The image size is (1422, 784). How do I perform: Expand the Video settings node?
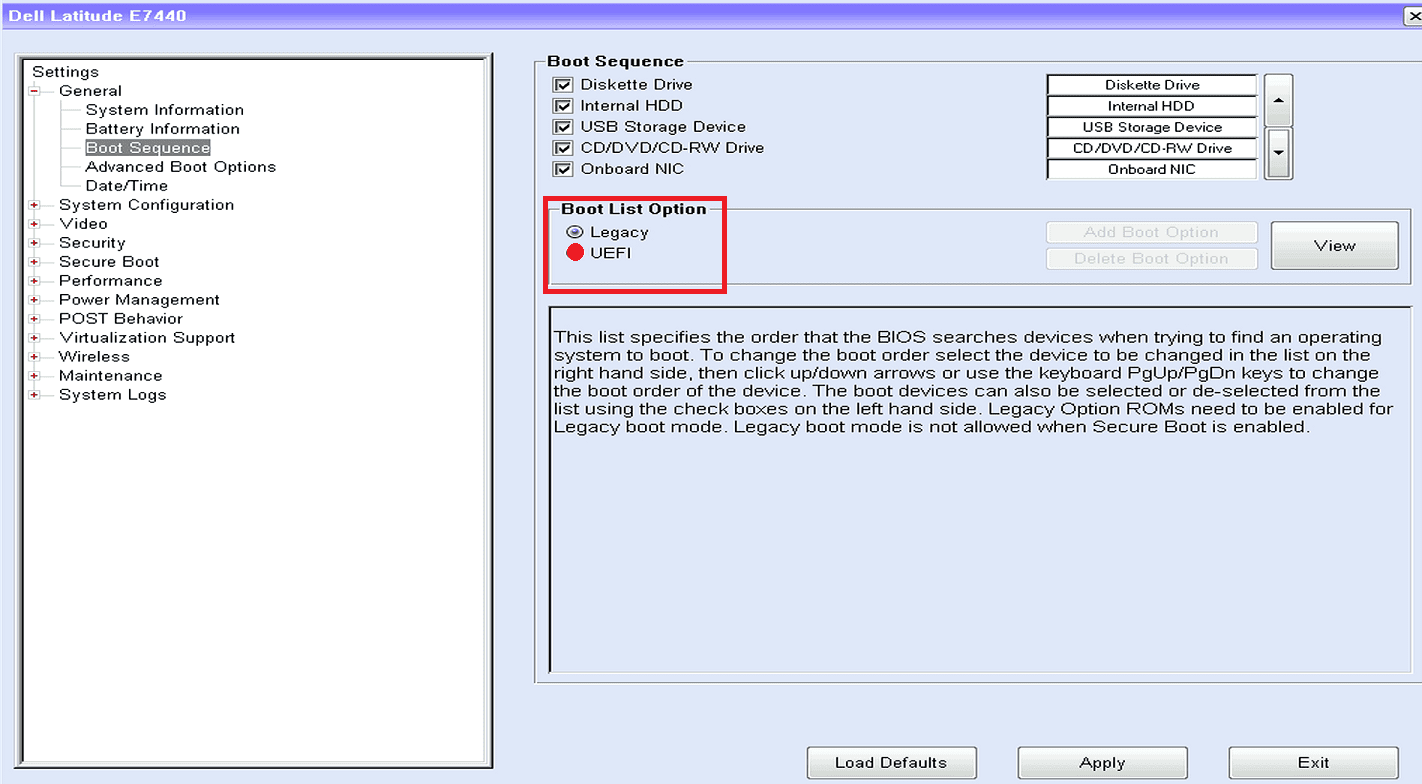(35, 224)
